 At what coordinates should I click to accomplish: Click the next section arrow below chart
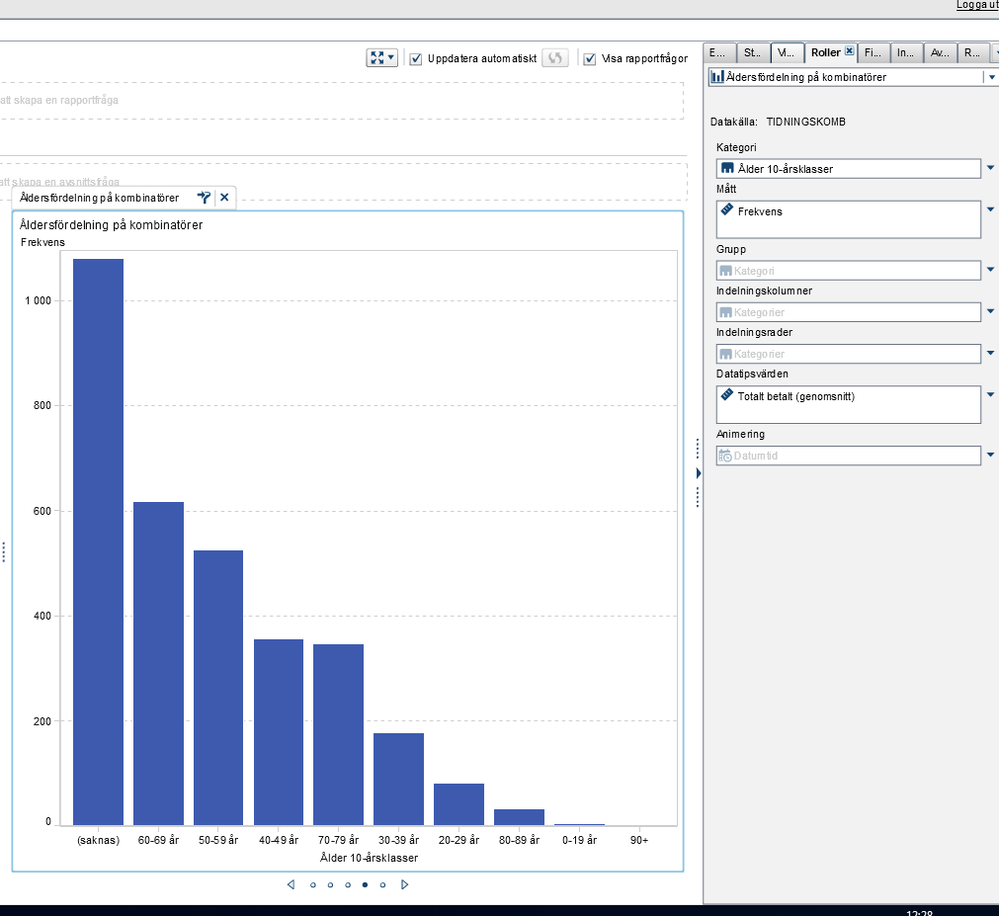click(x=405, y=884)
